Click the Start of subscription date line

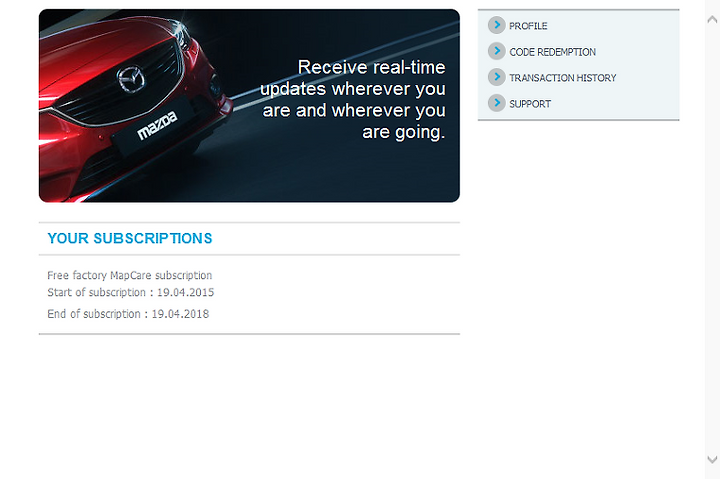pos(130,293)
